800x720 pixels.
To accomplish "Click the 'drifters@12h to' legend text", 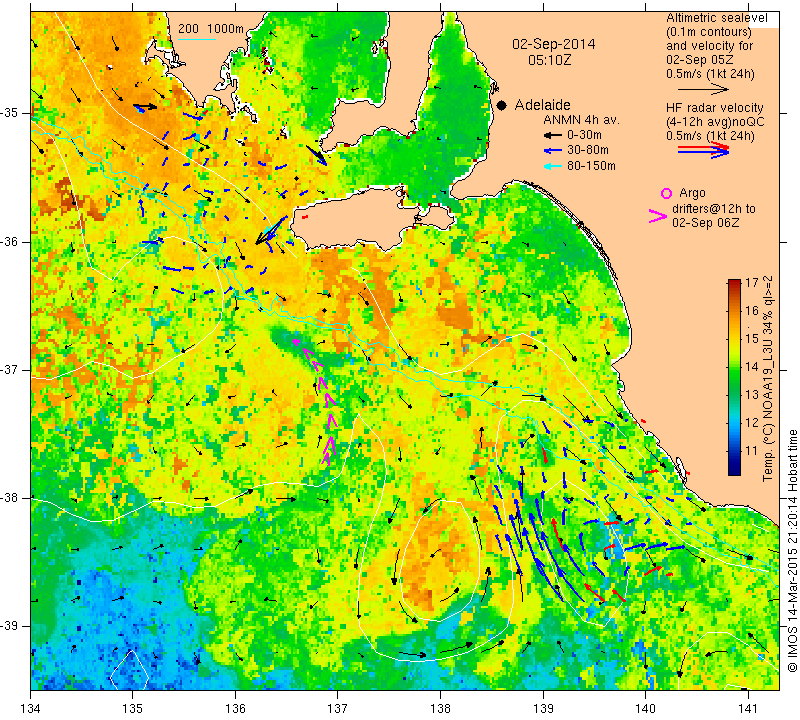I will point(713,209).
